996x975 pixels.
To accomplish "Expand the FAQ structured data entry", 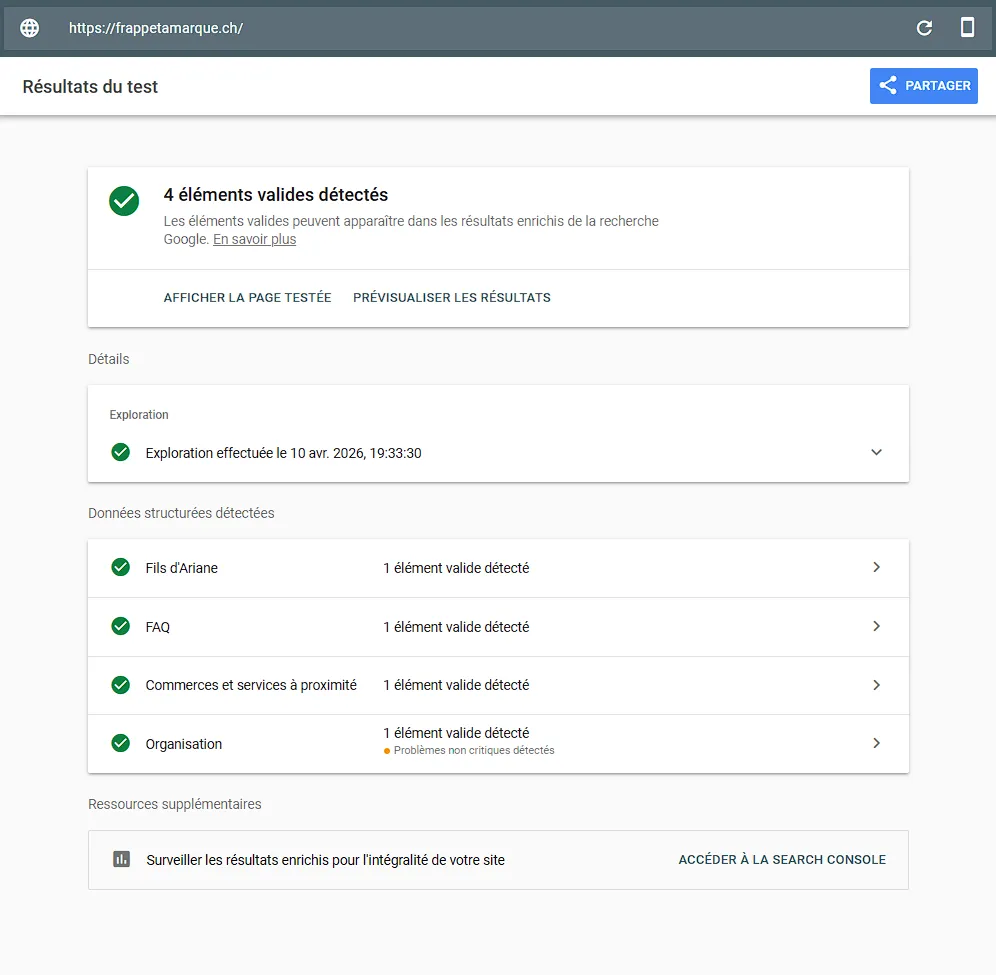I will [x=877, y=626].
